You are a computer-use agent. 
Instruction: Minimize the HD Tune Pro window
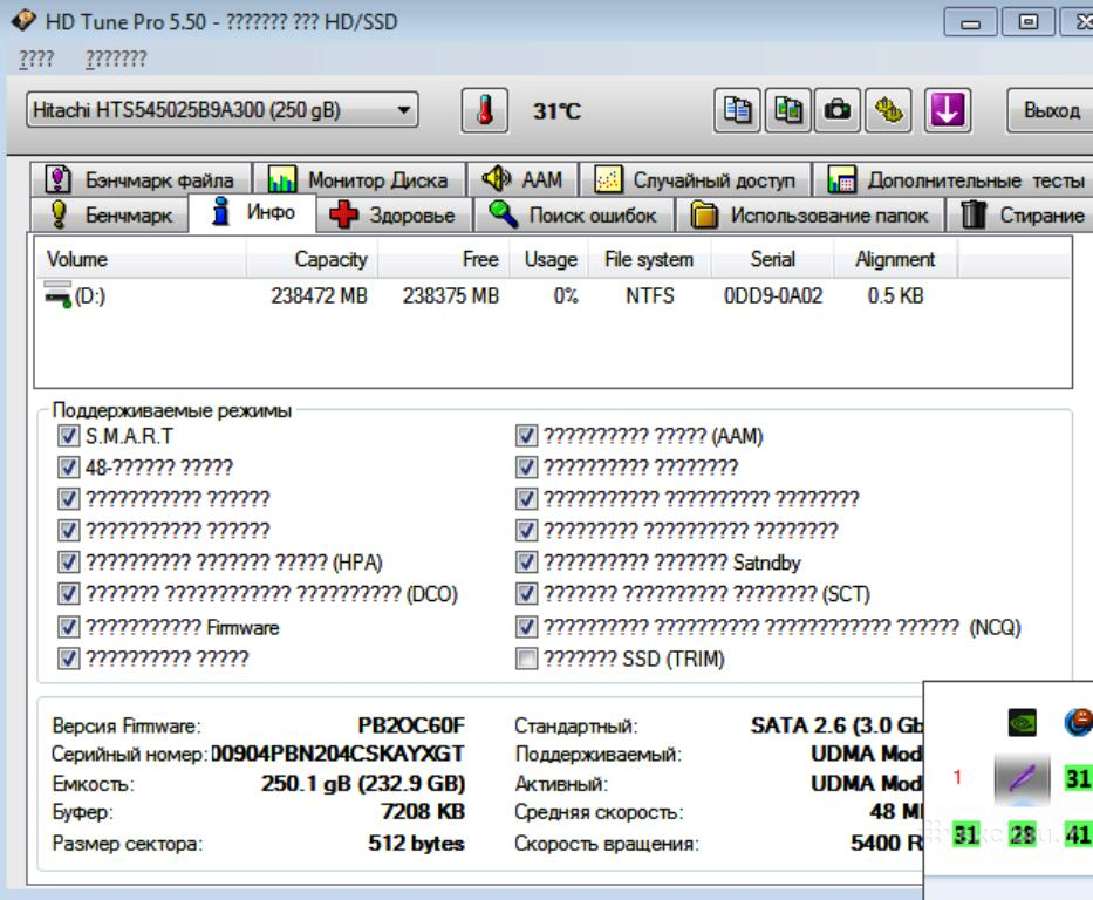(x=970, y=22)
